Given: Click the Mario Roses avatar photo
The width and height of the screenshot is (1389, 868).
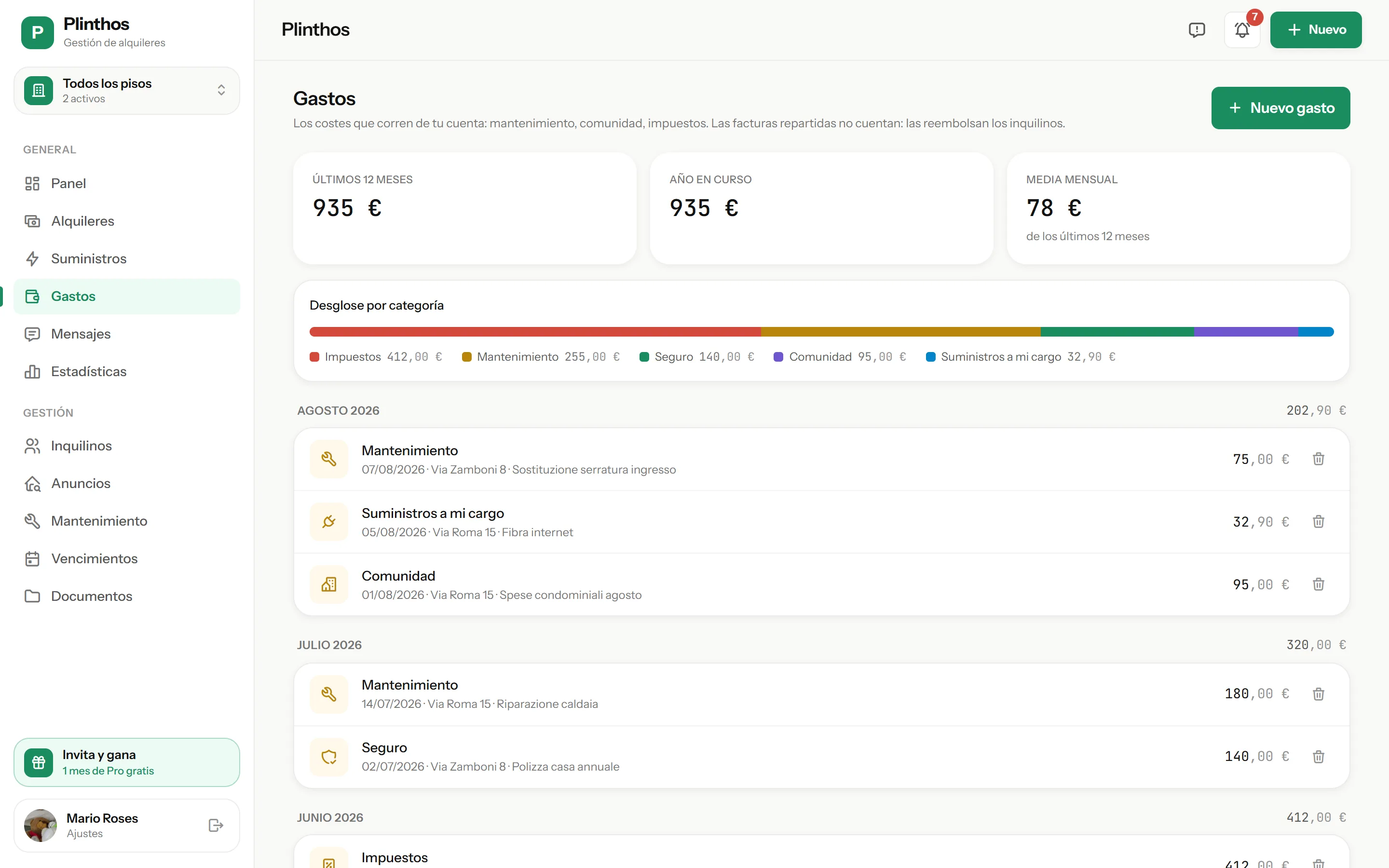Looking at the screenshot, I should (x=40, y=825).
